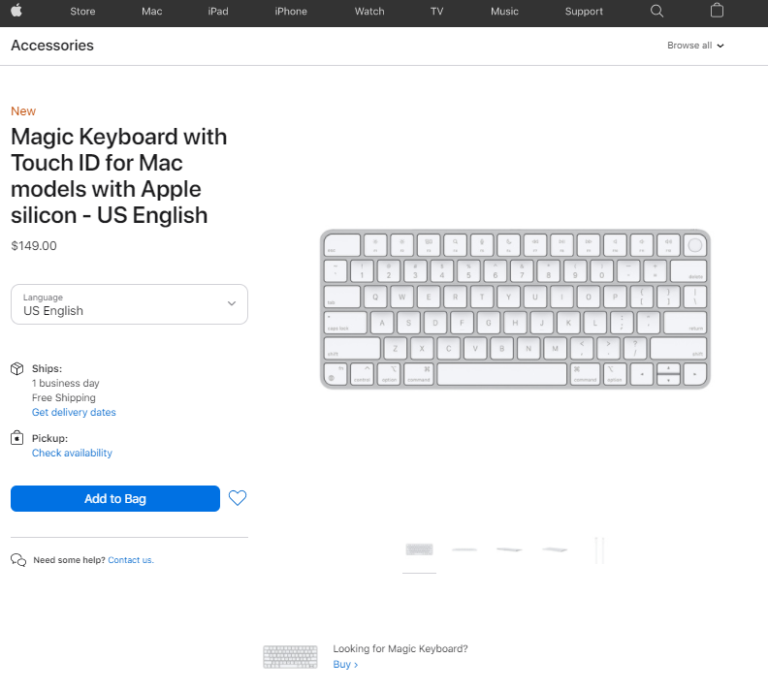768x690 pixels.
Task: Click the Check availability link
Action: pos(72,453)
